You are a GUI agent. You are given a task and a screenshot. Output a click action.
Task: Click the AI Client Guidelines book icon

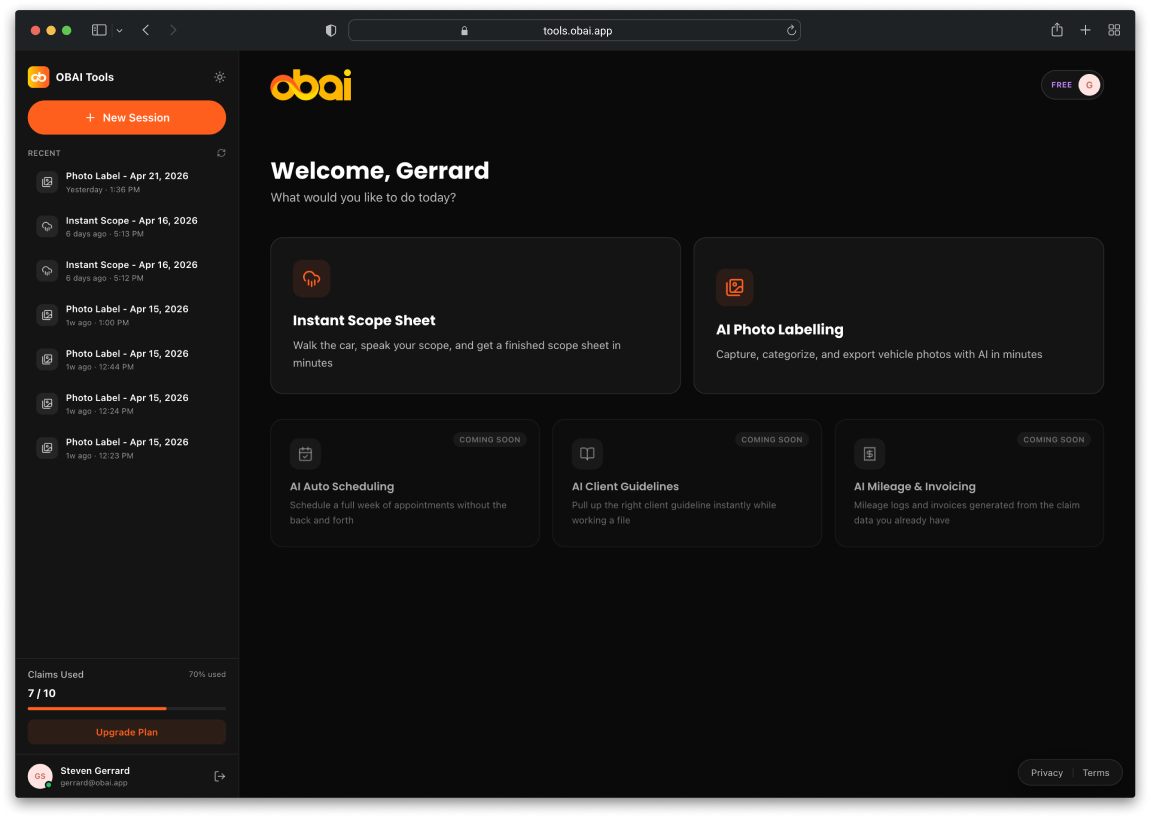587,454
